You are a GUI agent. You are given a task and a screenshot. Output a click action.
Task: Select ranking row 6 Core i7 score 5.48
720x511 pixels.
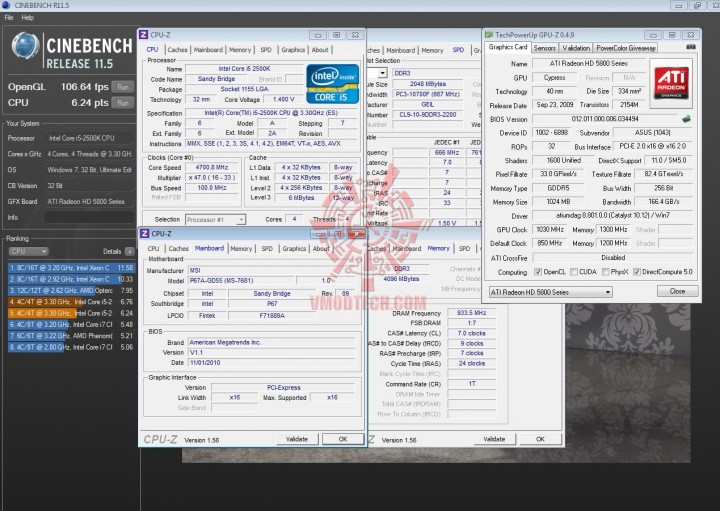pyautogui.click(x=71, y=324)
